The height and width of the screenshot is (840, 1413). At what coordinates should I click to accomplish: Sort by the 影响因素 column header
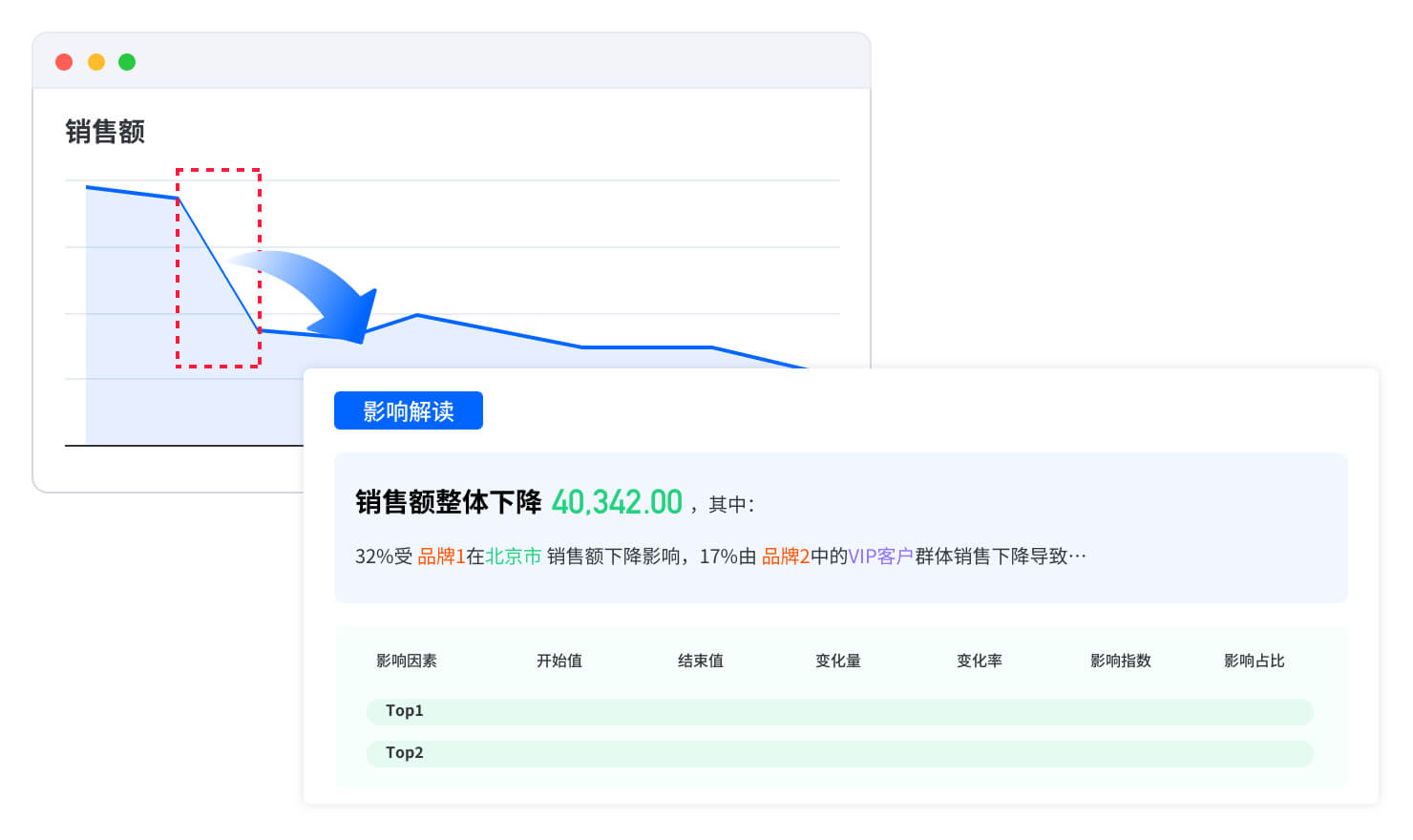coord(406,661)
